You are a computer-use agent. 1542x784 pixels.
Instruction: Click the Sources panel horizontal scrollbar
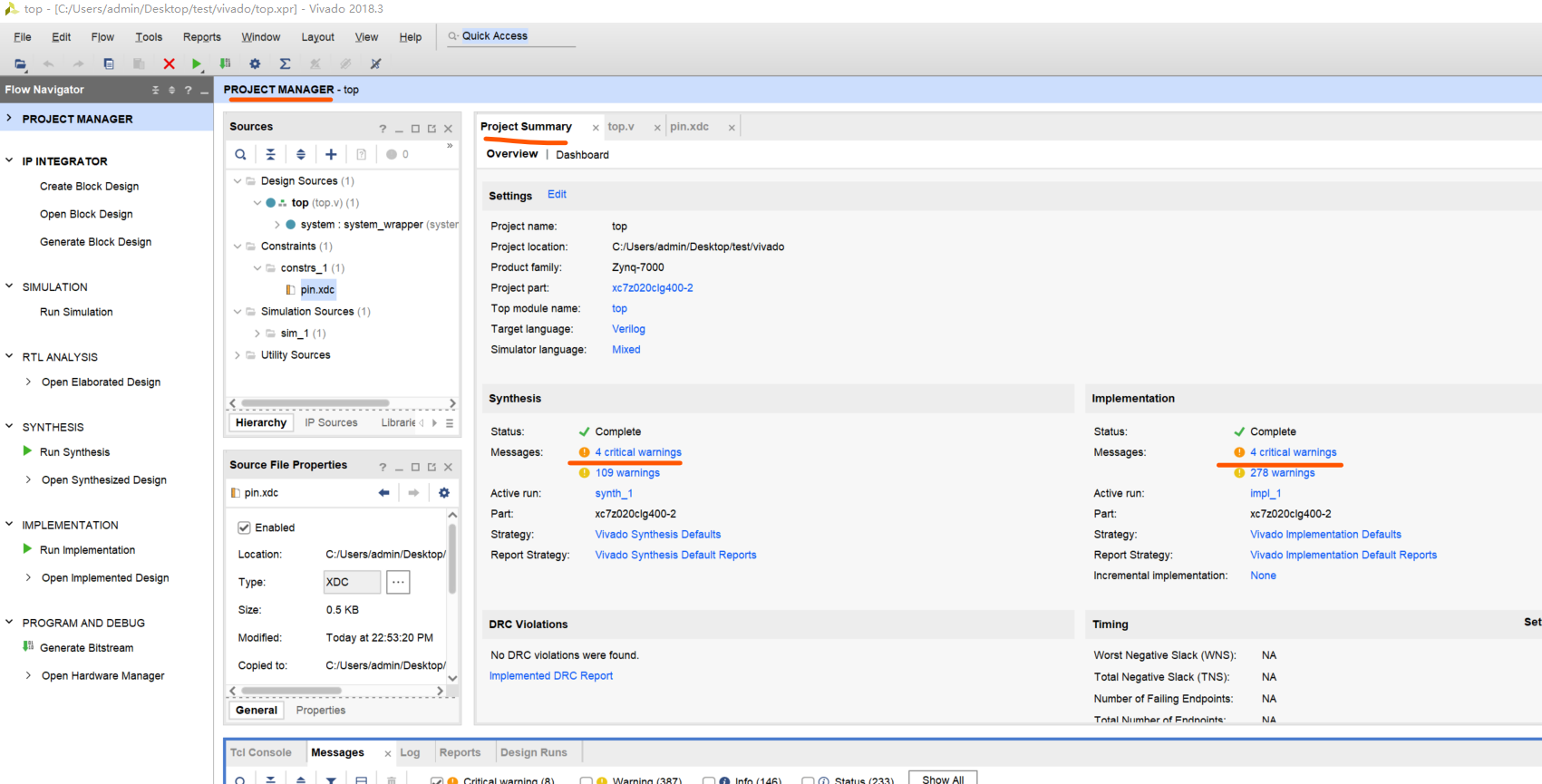(315, 403)
